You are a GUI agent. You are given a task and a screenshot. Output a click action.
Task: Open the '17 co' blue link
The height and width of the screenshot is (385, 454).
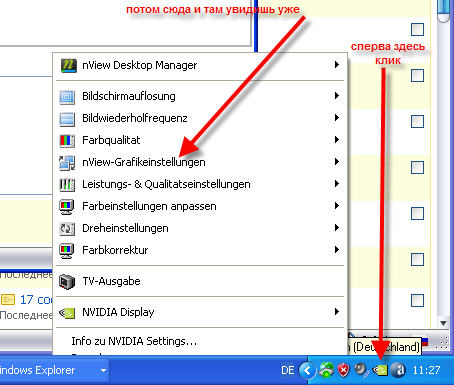(x=36, y=300)
